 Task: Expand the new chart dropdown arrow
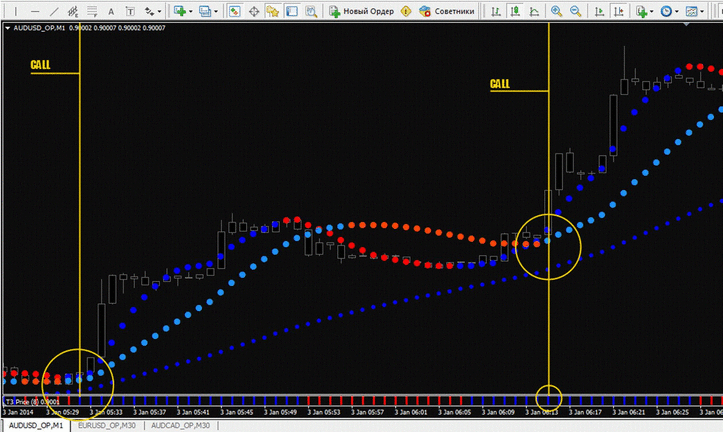190,12
